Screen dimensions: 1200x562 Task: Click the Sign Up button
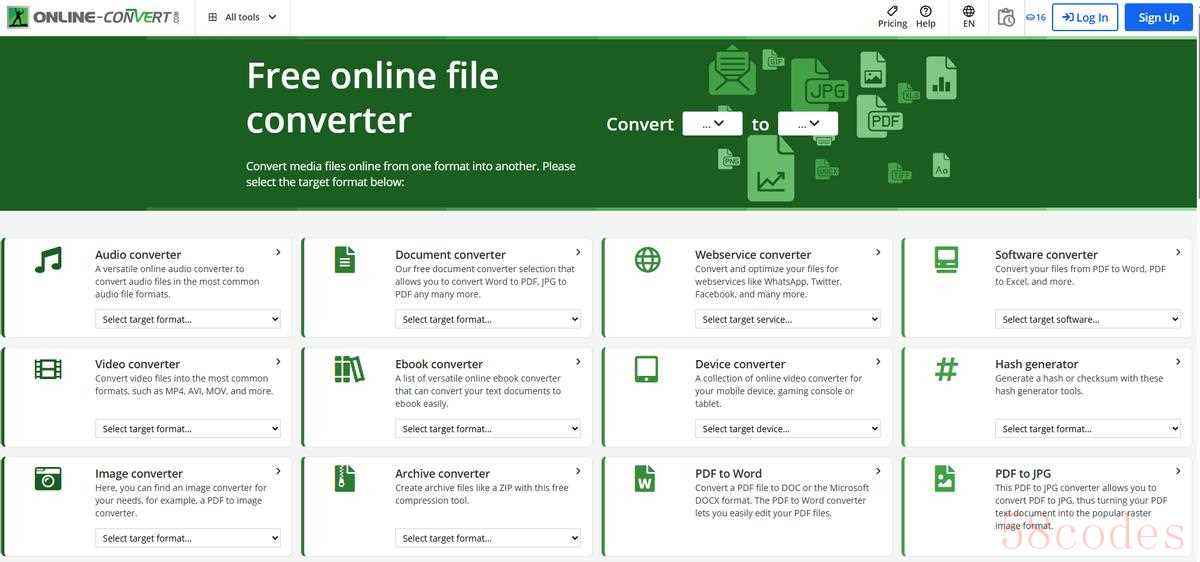[x=1158, y=17]
